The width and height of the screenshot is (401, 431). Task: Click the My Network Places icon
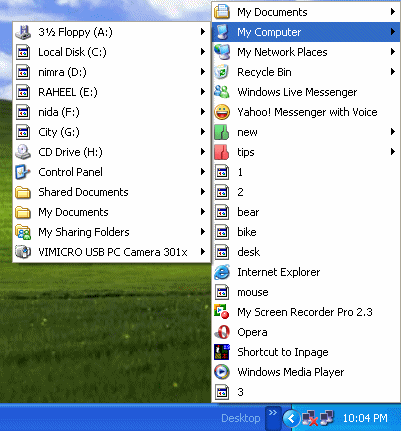222,52
